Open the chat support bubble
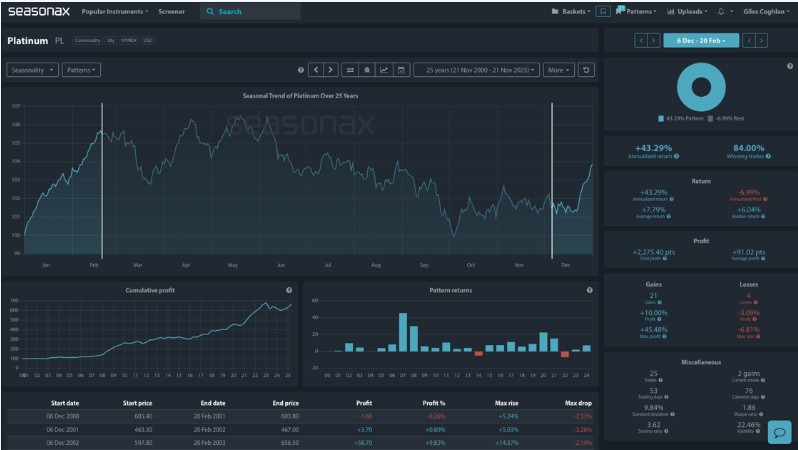Viewport: 798px width, 450px height. [x=779, y=432]
